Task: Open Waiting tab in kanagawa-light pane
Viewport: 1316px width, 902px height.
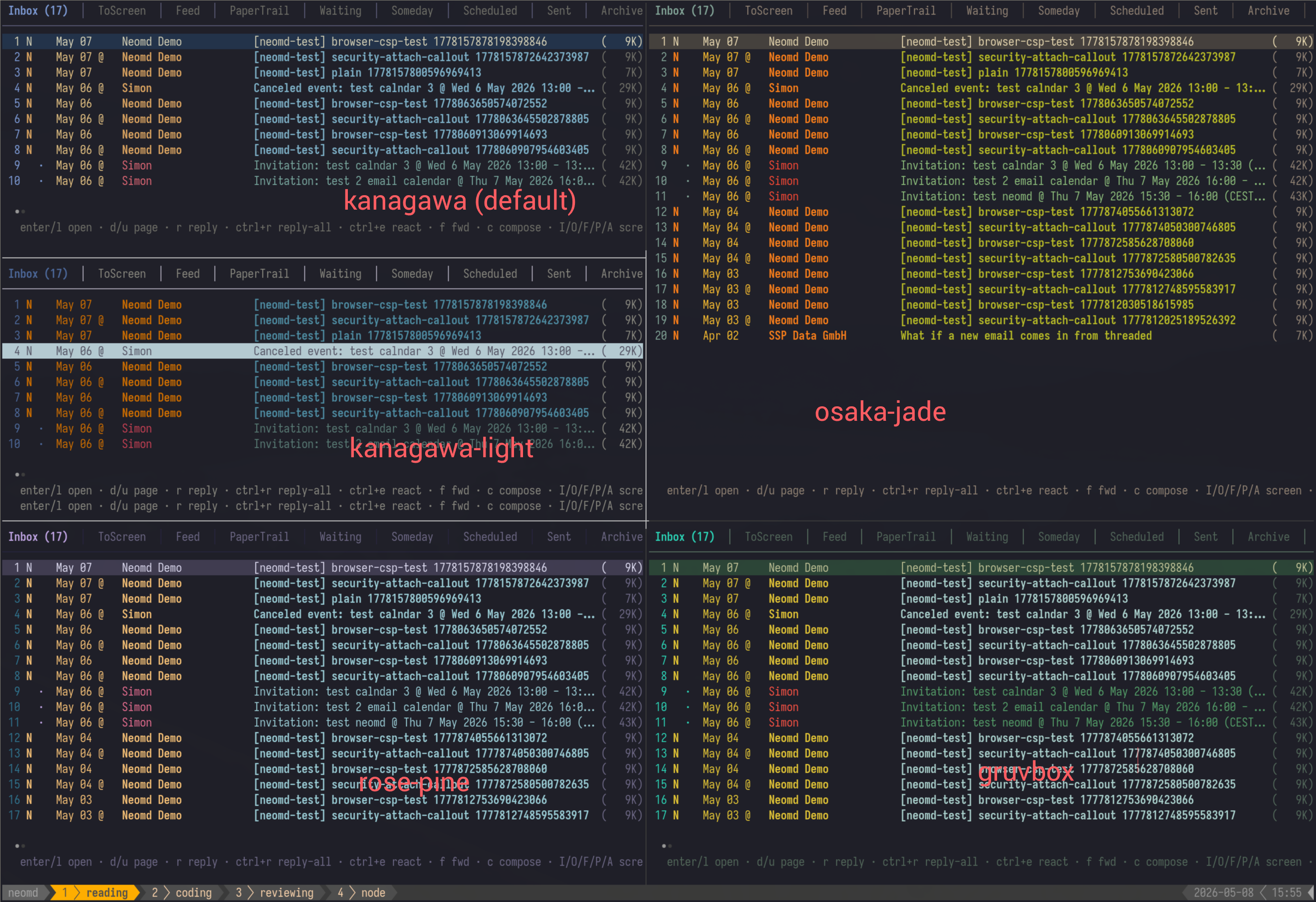Action: (340, 274)
